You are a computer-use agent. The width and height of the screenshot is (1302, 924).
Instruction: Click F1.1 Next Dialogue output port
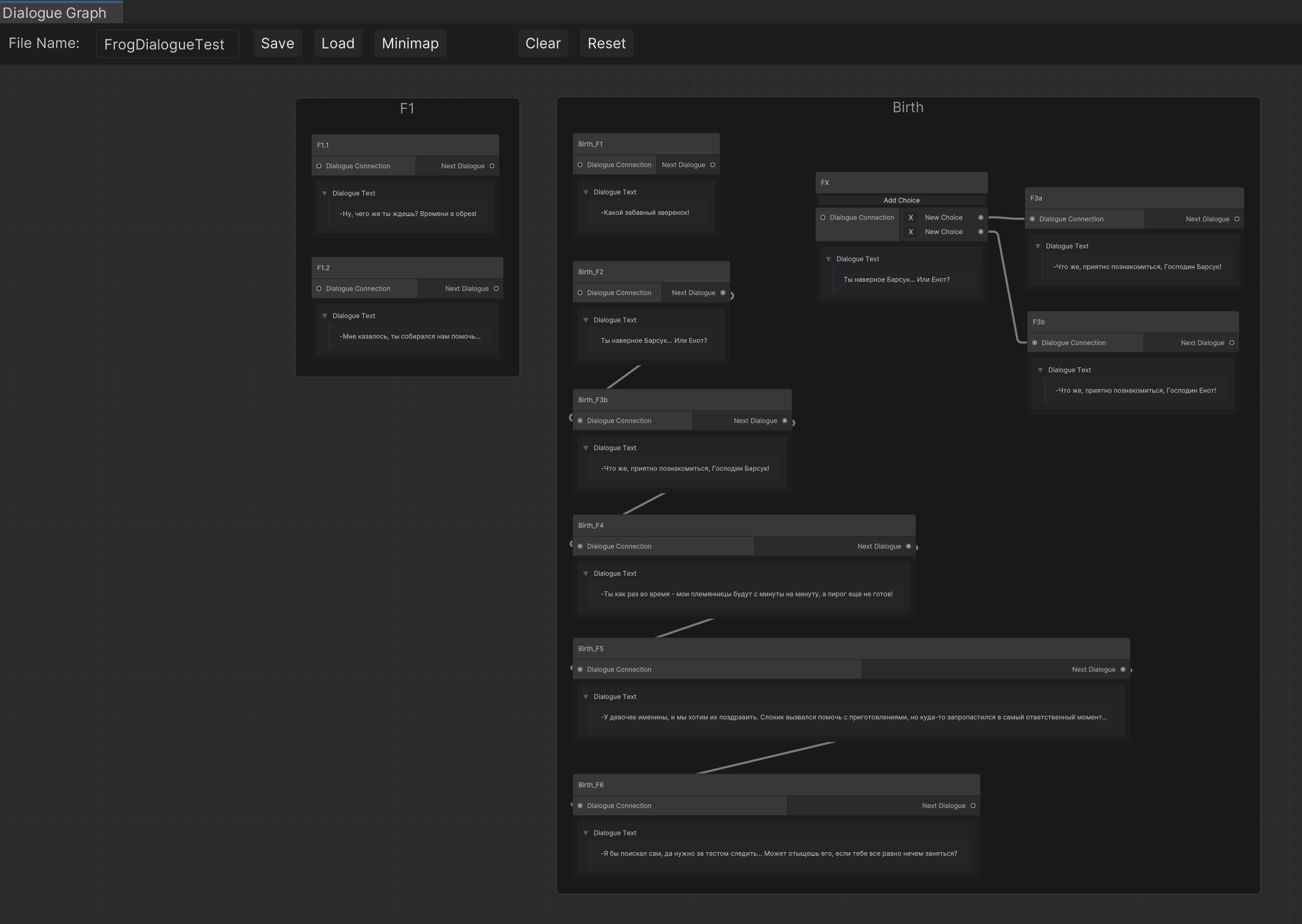tap(492, 166)
